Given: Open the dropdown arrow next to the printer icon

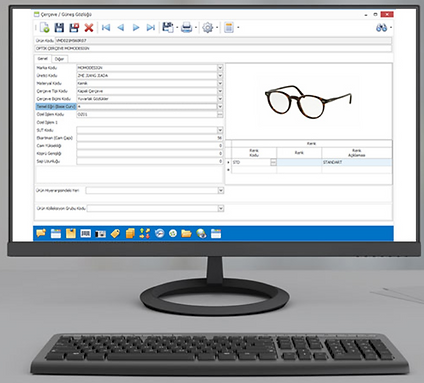Looking at the screenshot, I should tap(196, 28).
